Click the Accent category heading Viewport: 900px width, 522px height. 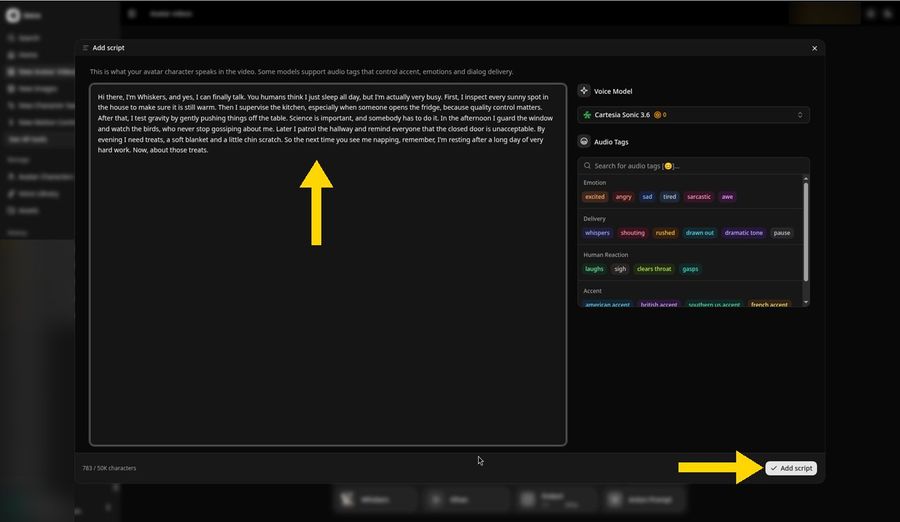pyautogui.click(x=592, y=291)
